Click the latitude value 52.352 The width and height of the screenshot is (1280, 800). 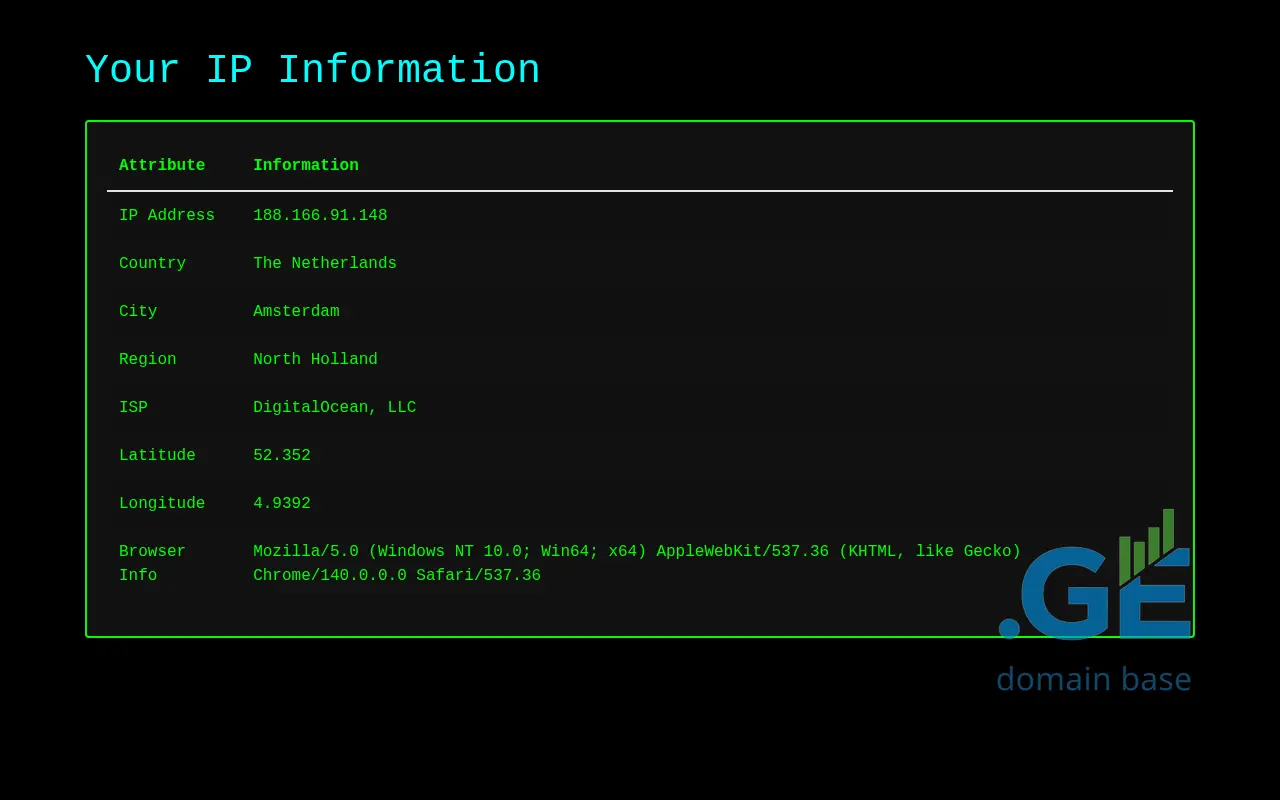pyautogui.click(x=281, y=456)
